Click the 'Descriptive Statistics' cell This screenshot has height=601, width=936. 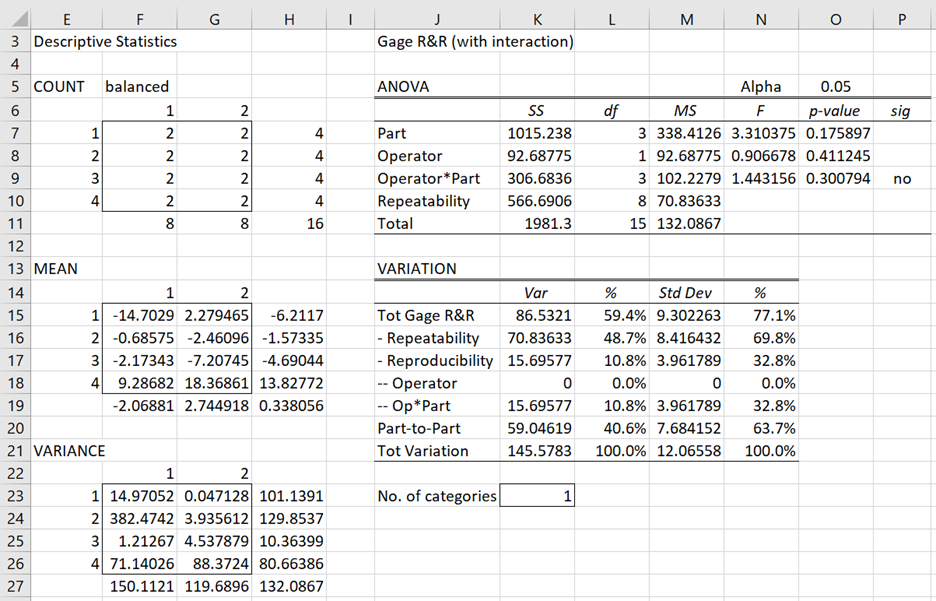pos(105,41)
